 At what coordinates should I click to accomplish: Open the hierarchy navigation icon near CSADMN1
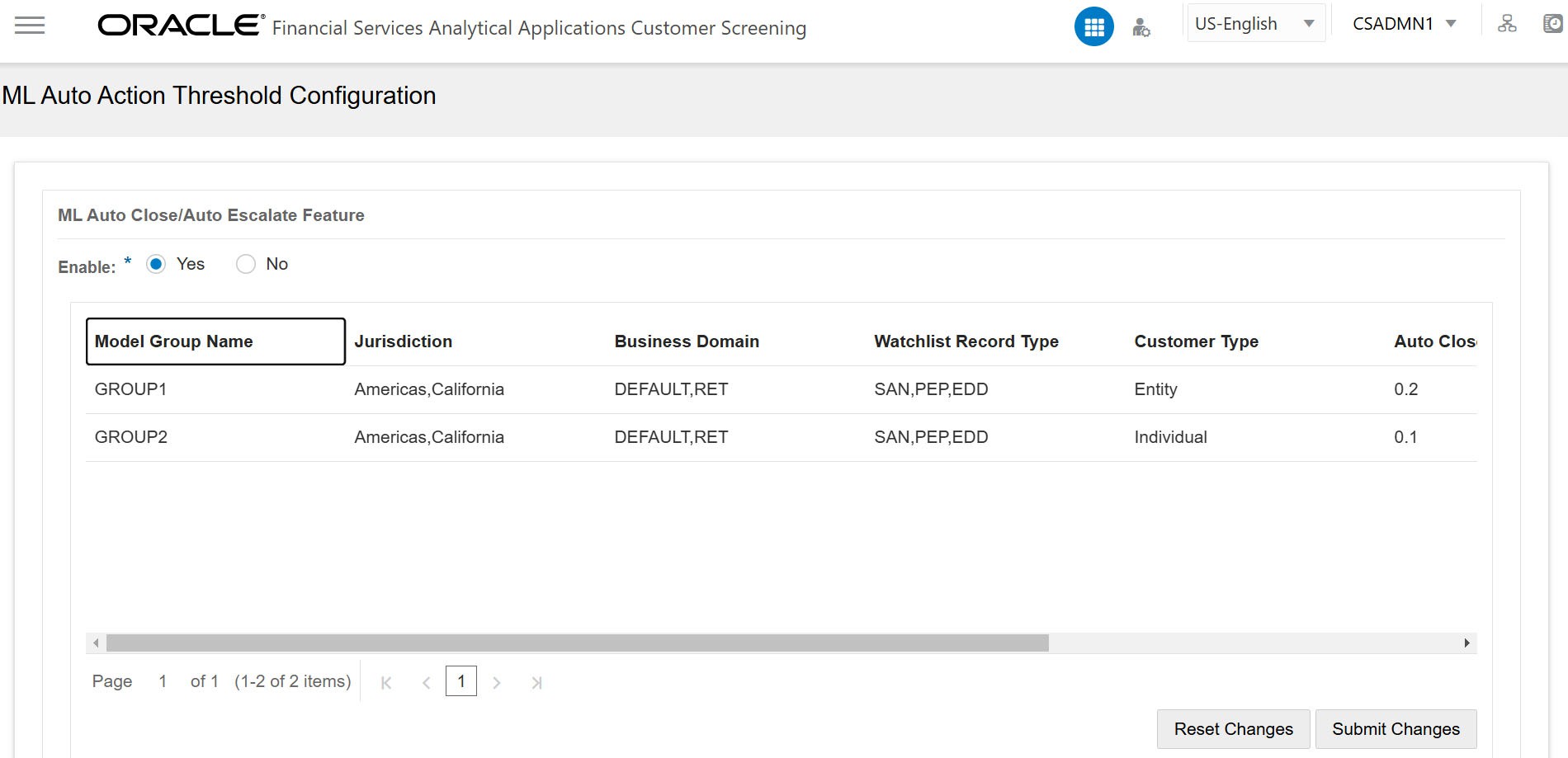point(1508,22)
